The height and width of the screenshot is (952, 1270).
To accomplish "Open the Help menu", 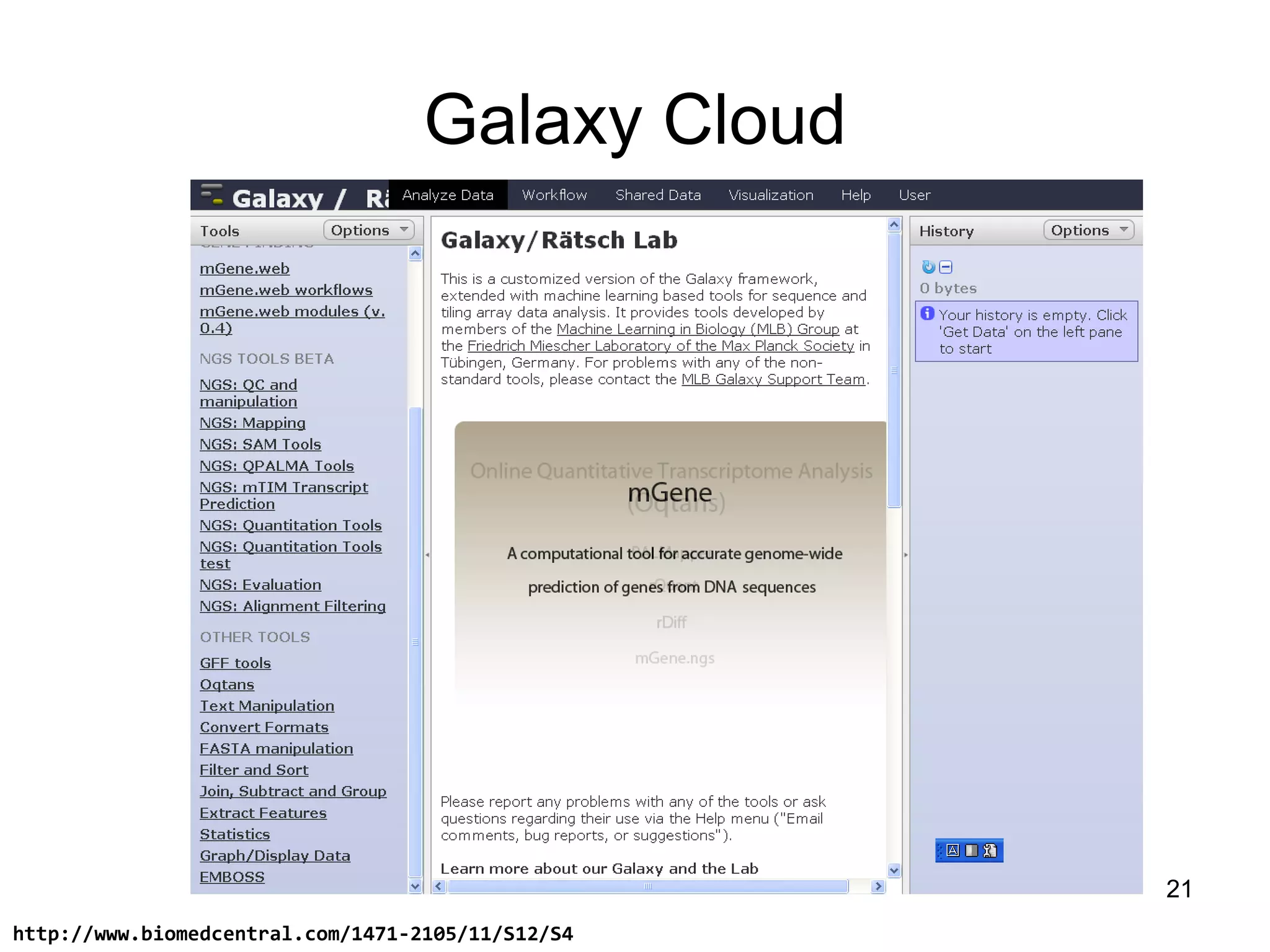I will tap(856, 195).
